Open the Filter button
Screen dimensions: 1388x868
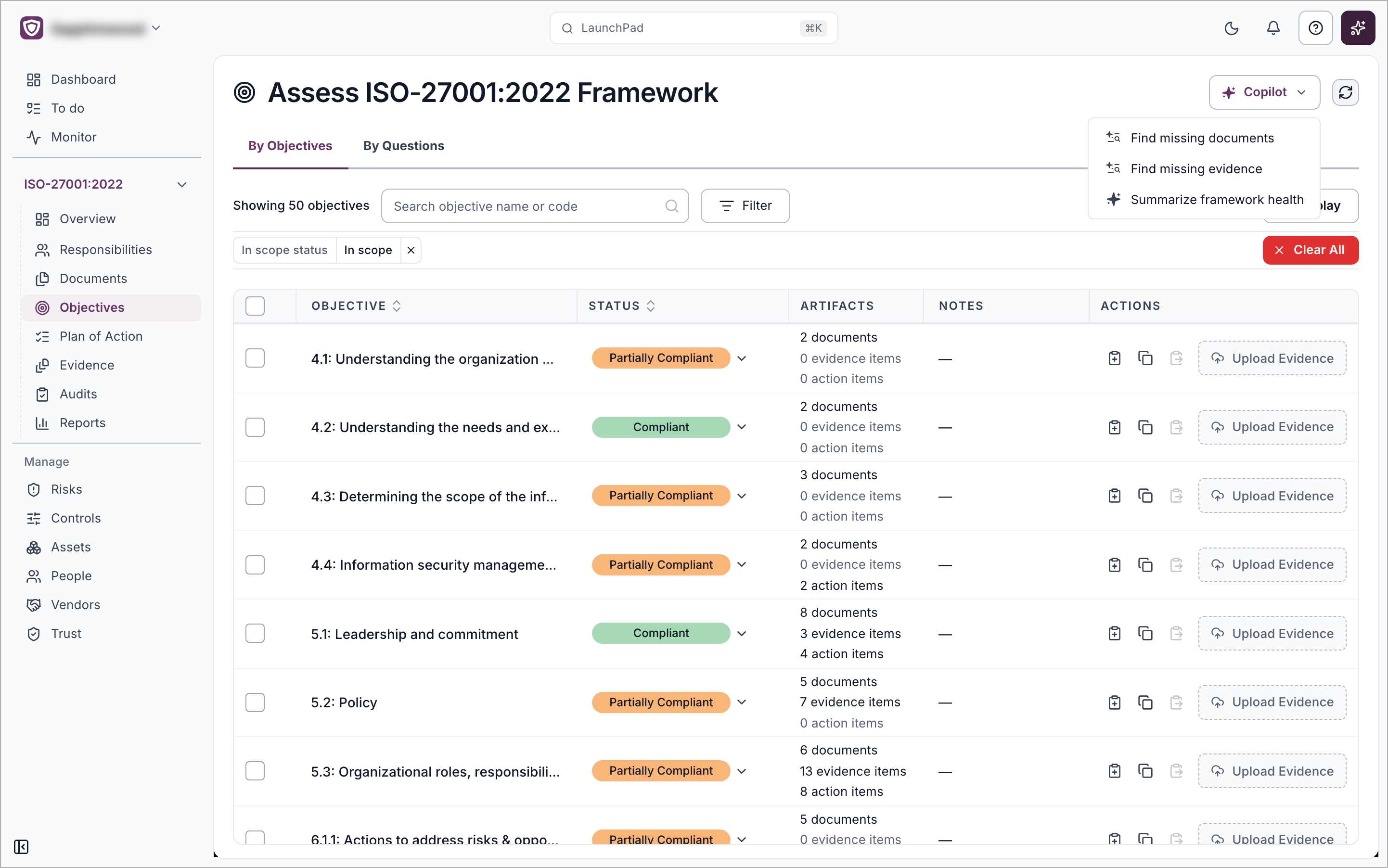[745, 206]
